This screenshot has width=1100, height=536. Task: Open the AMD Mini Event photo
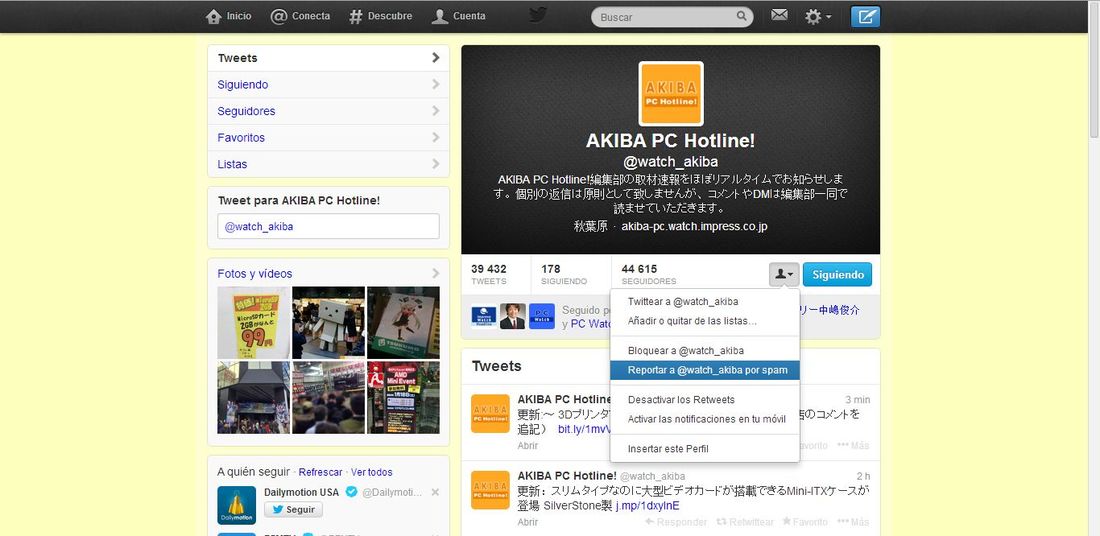click(403, 398)
